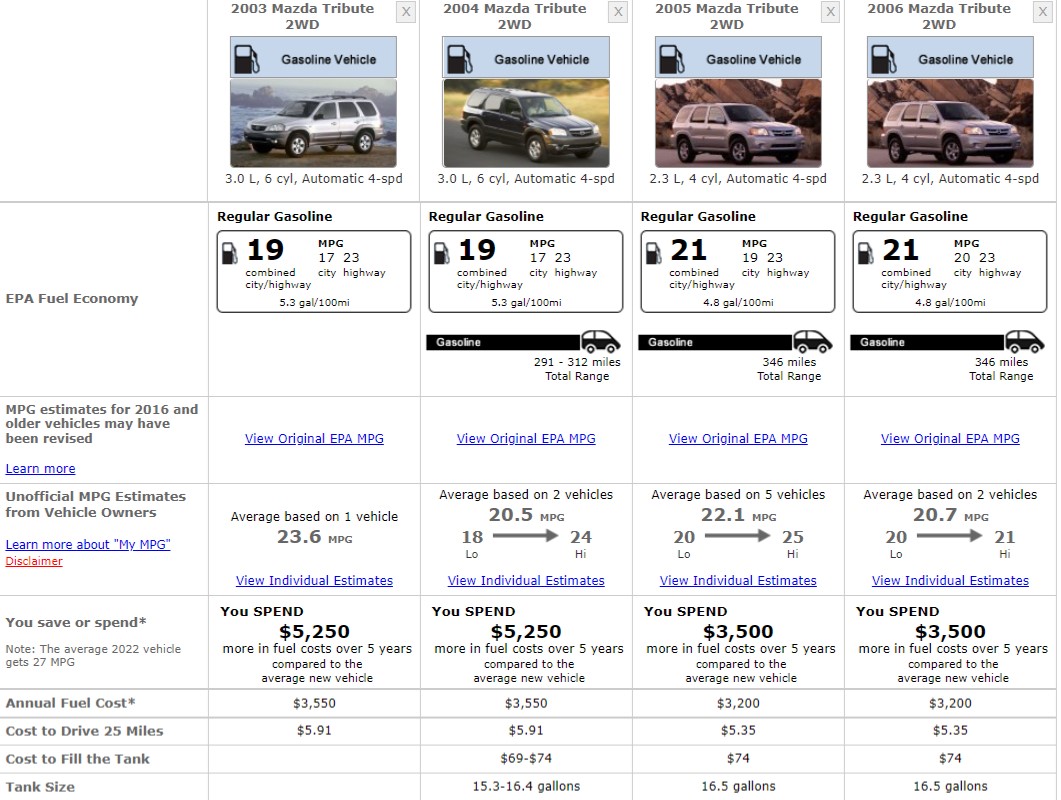Click the Cost to Fill the Tank label
Image resolution: width=1061 pixels, height=800 pixels.
77,759
